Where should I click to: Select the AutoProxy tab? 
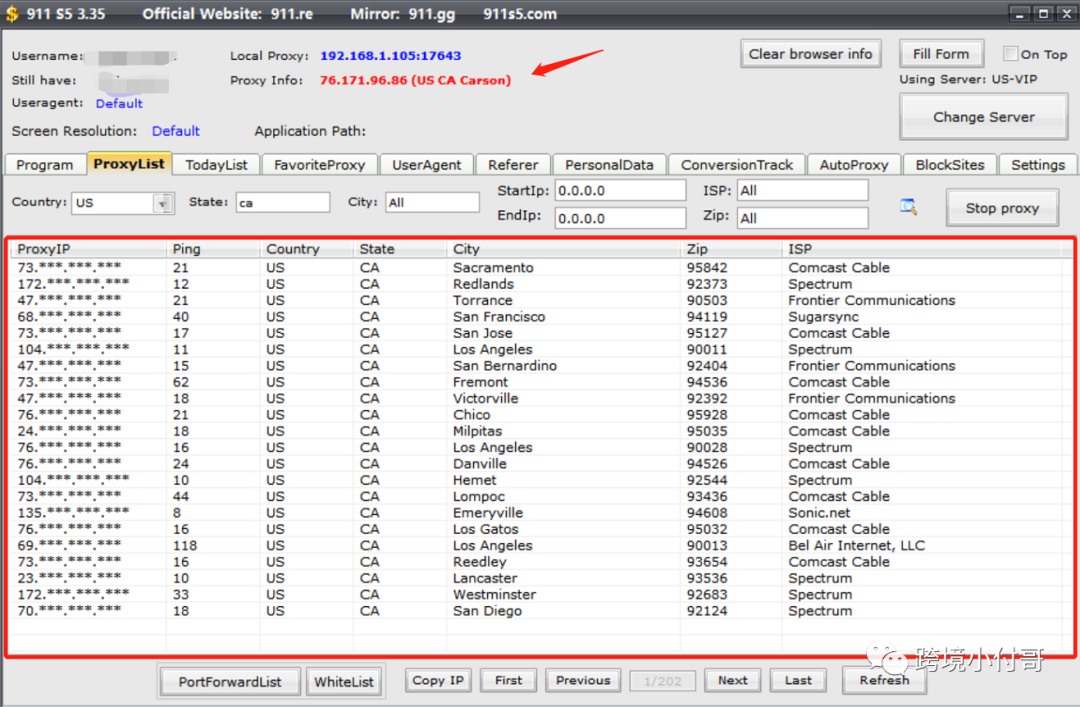click(x=853, y=165)
